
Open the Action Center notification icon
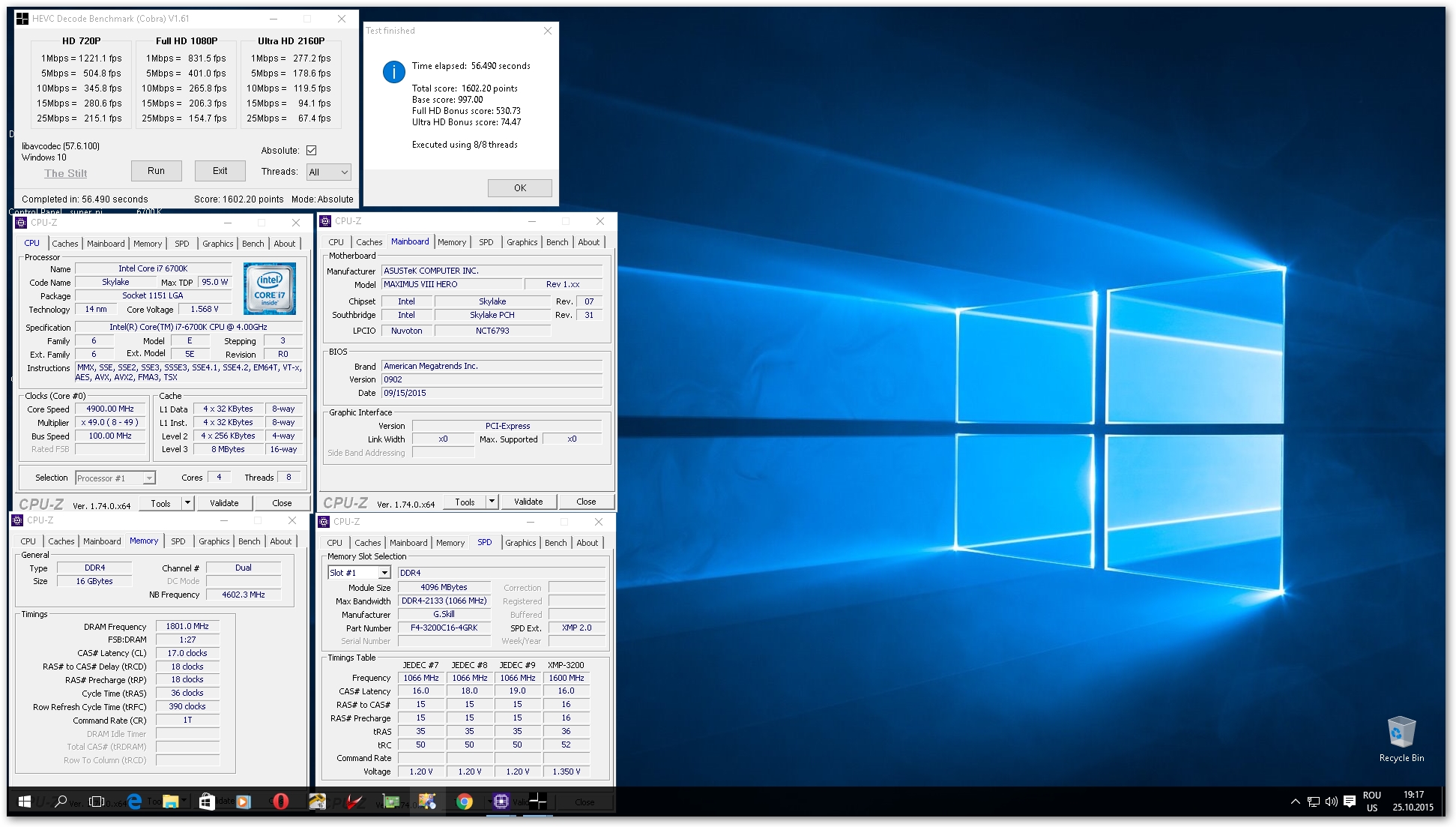coord(1350,802)
